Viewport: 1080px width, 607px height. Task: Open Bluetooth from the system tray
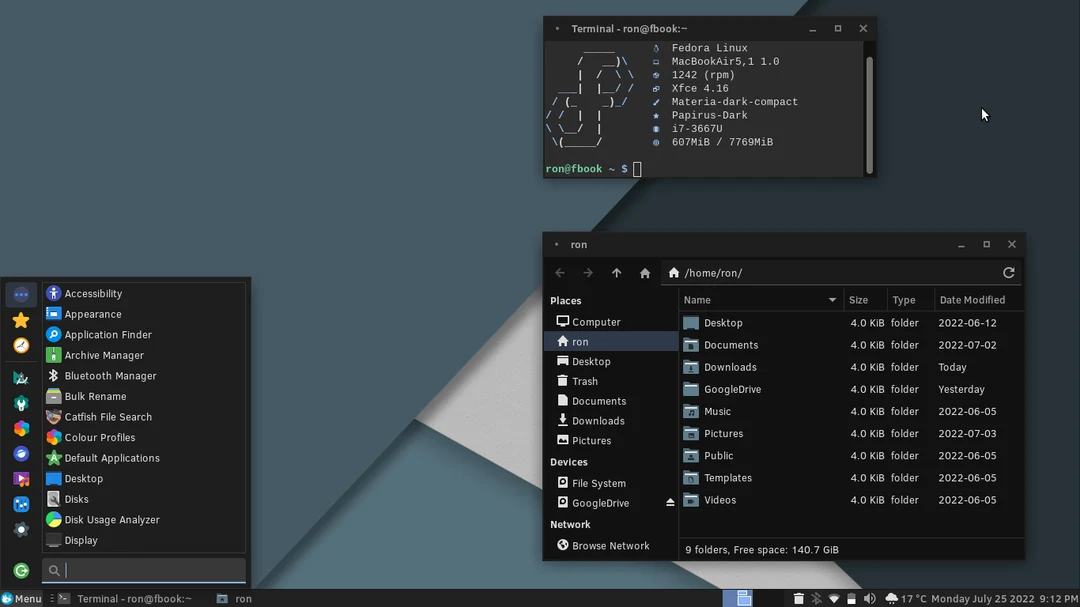817,598
